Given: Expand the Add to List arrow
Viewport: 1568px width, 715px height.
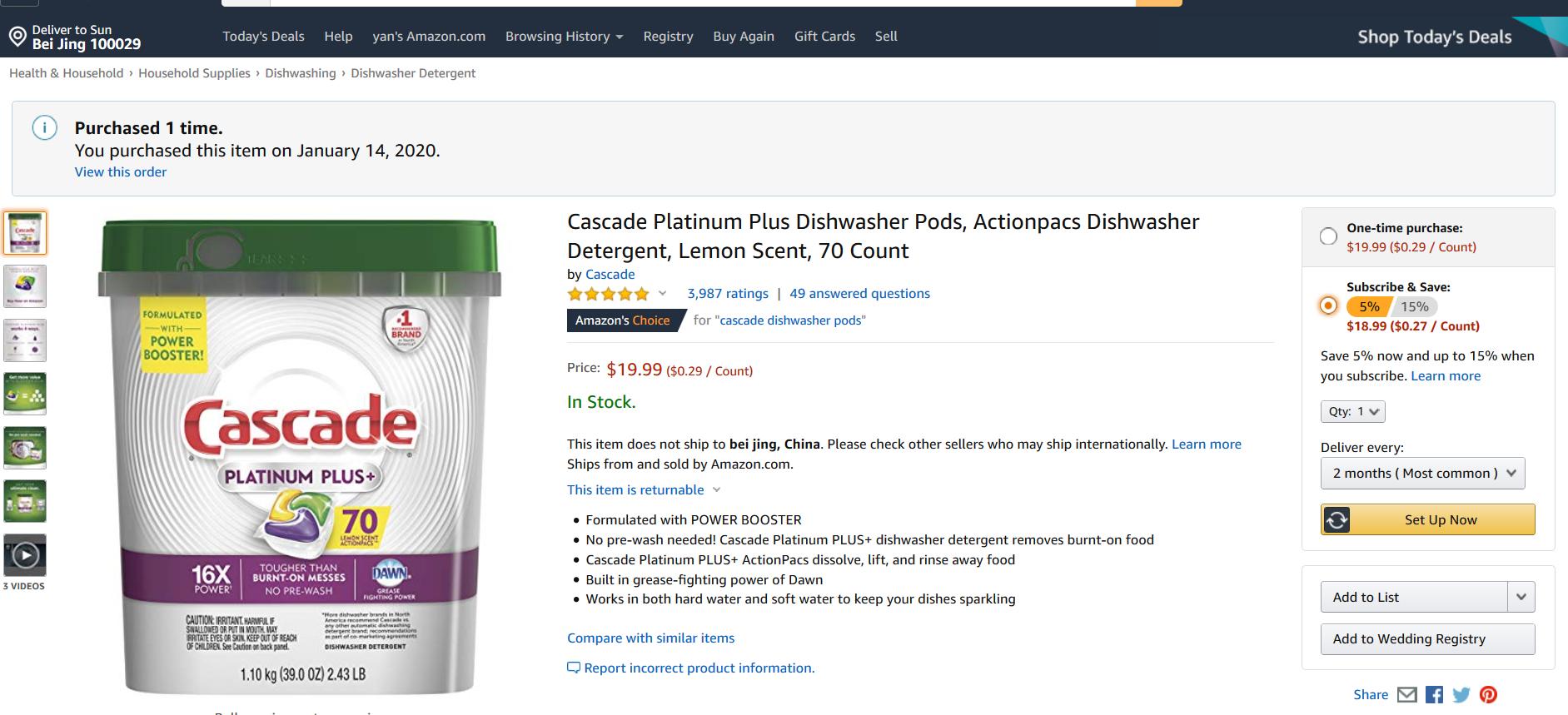Looking at the screenshot, I should [x=1521, y=597].
